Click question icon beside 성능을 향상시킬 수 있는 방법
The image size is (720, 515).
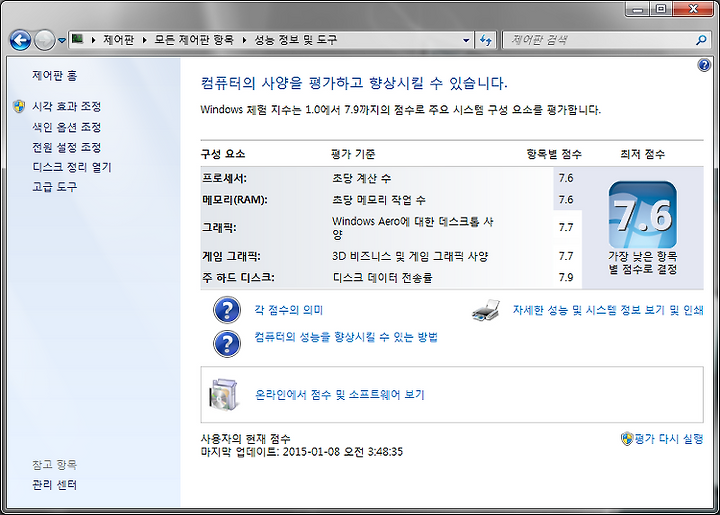[x=227, y=343]
